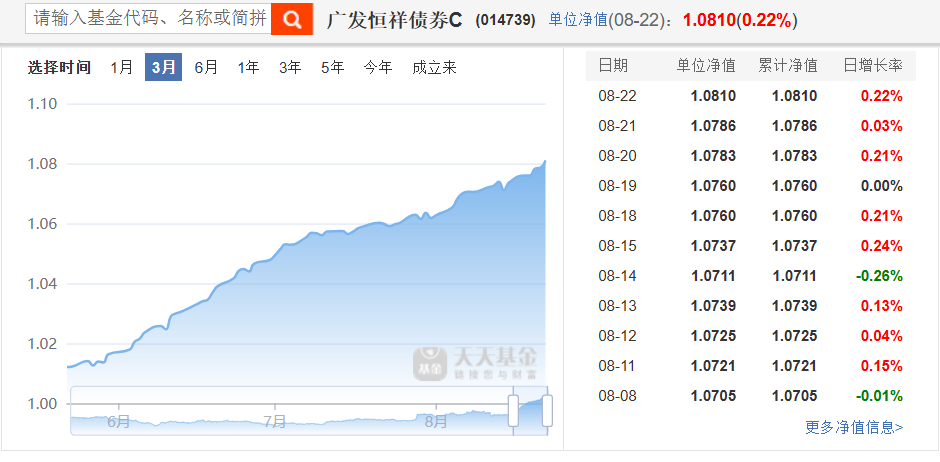940x462 pixels.
Task: Click the 0.13% daily growth value
Action: (881, 306)
